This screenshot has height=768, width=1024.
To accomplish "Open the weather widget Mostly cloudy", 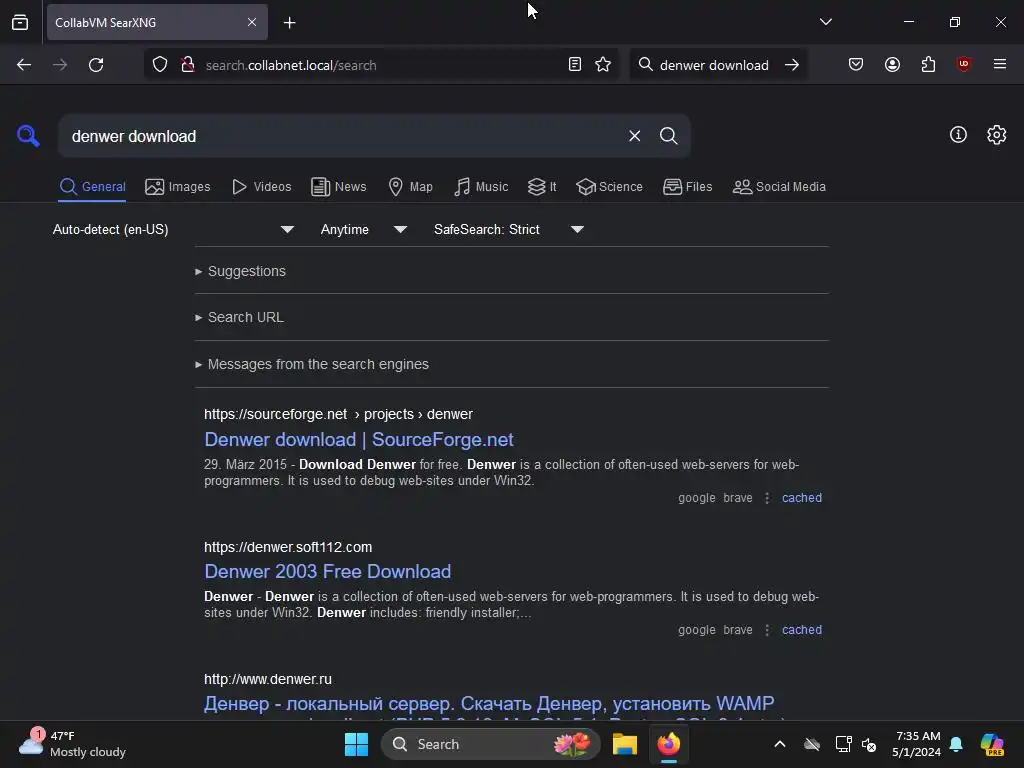I will point(72,744).
